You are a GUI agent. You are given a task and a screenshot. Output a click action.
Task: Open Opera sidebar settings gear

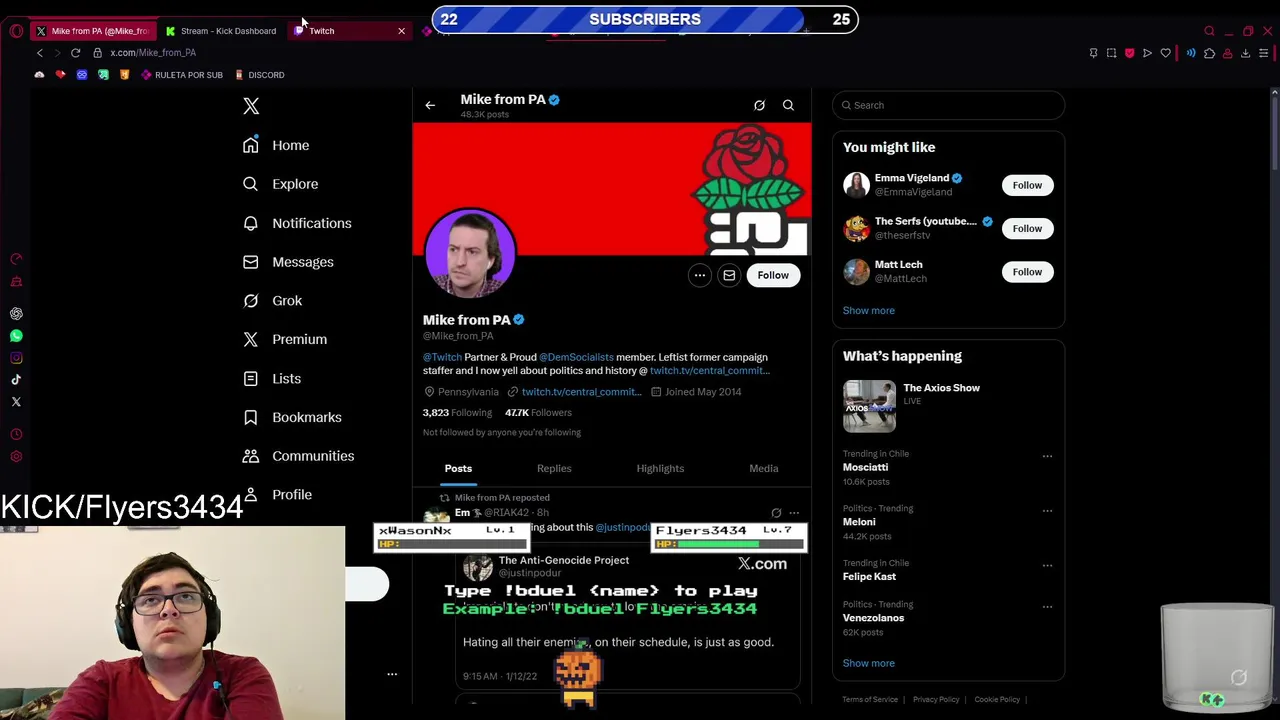[x=16, y=457]
